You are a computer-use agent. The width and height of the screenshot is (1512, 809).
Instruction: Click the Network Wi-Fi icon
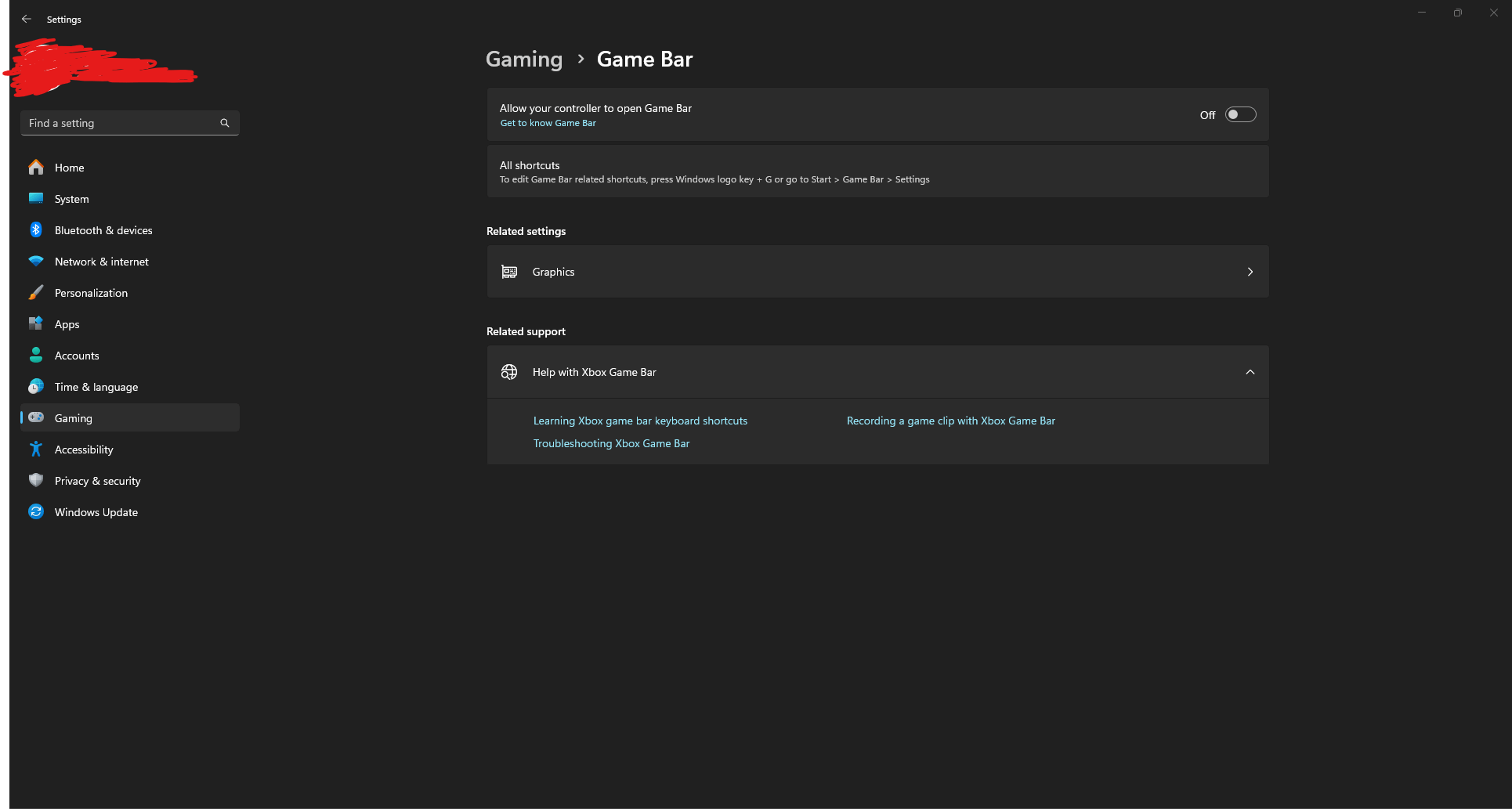coord(36,261)
